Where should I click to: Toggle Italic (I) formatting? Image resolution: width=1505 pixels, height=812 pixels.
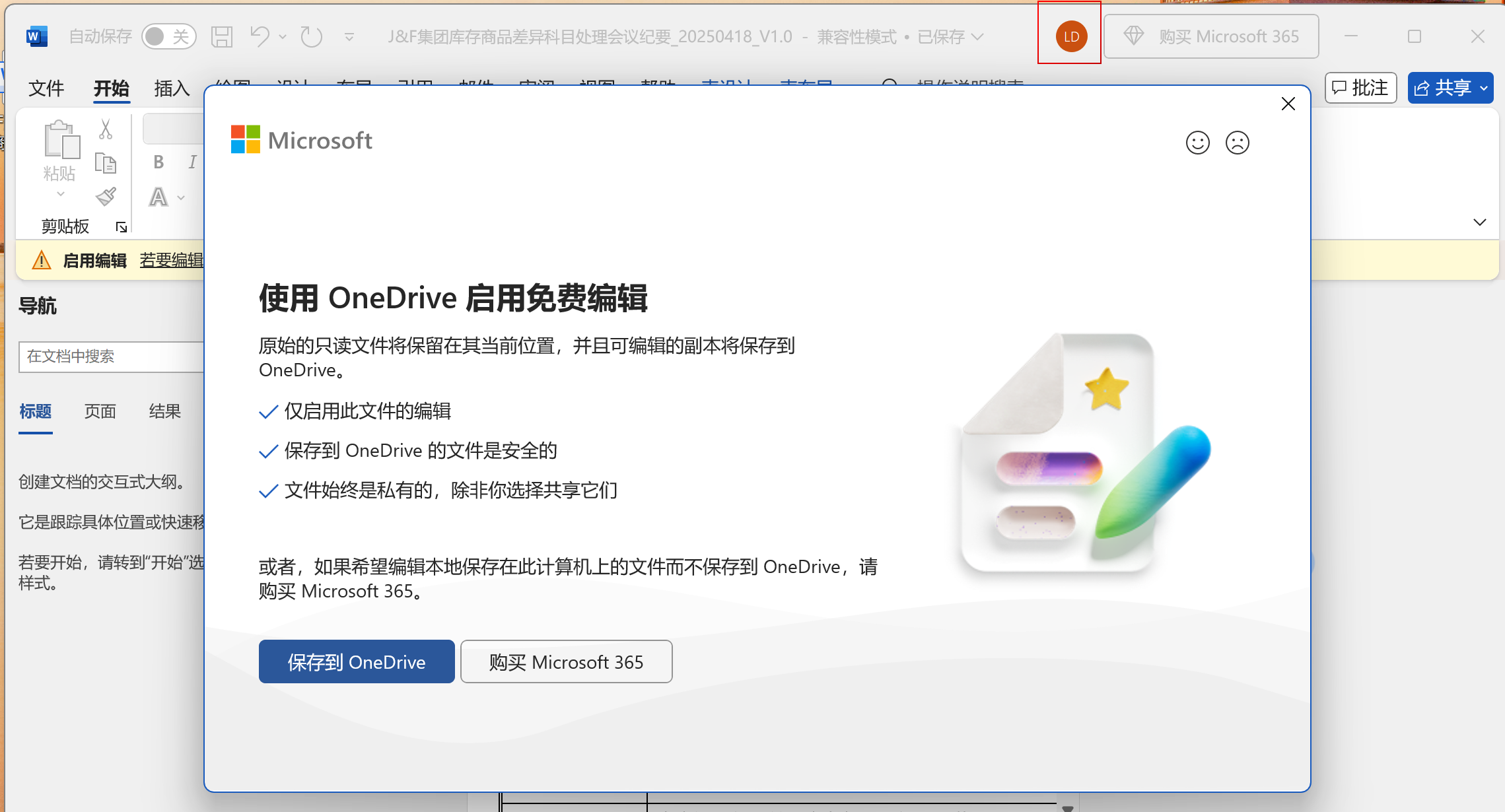192,162
